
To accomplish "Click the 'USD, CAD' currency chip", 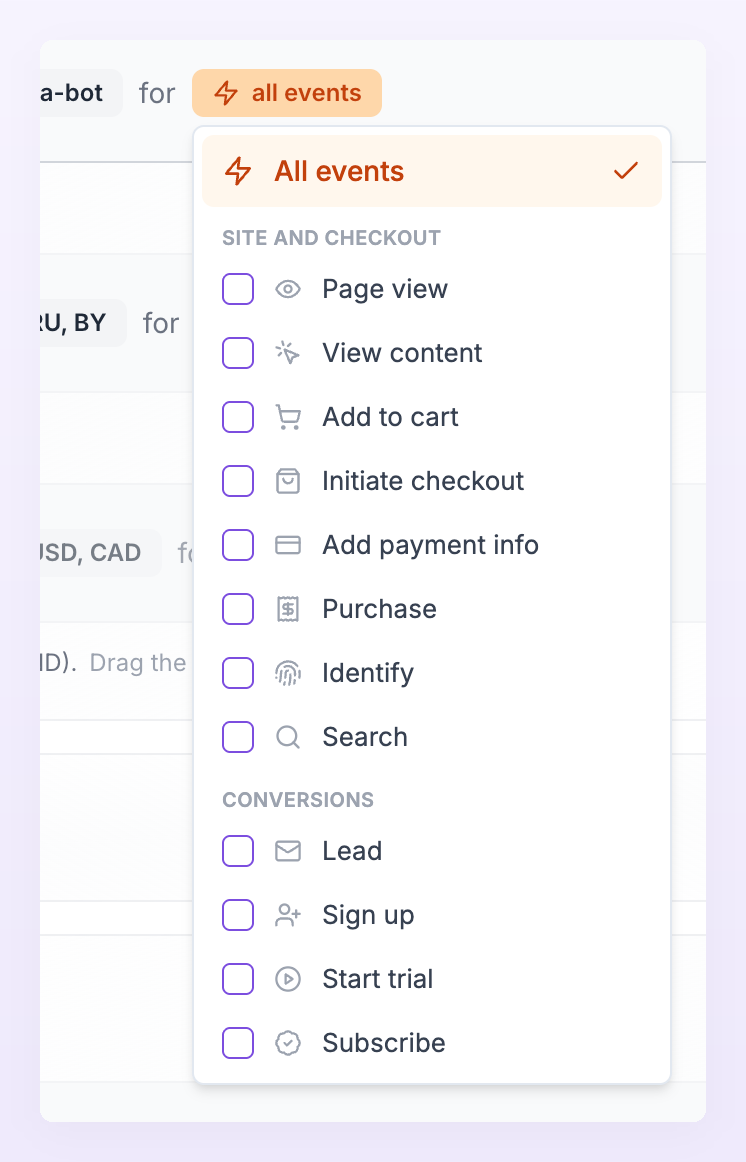I will click(100, 553).
